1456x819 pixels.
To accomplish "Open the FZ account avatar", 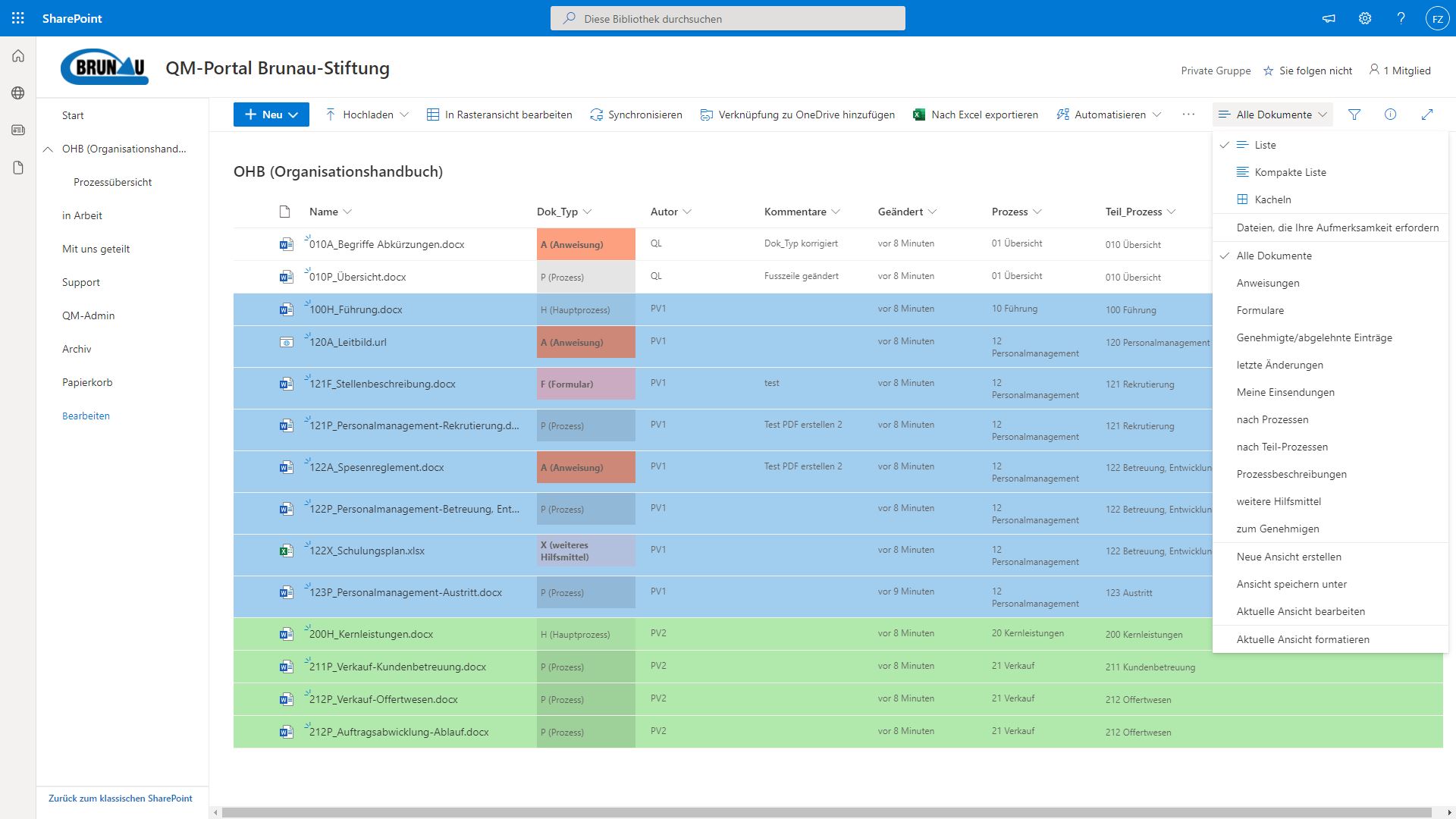I will tap(1437, 18).
